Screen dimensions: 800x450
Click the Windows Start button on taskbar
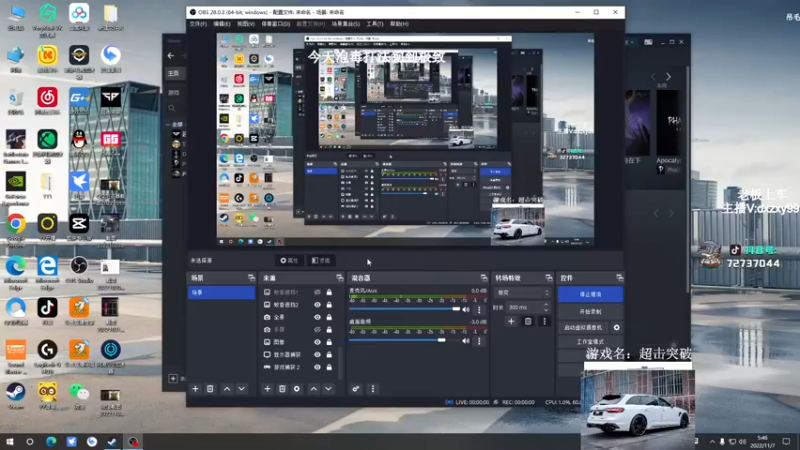10,442
